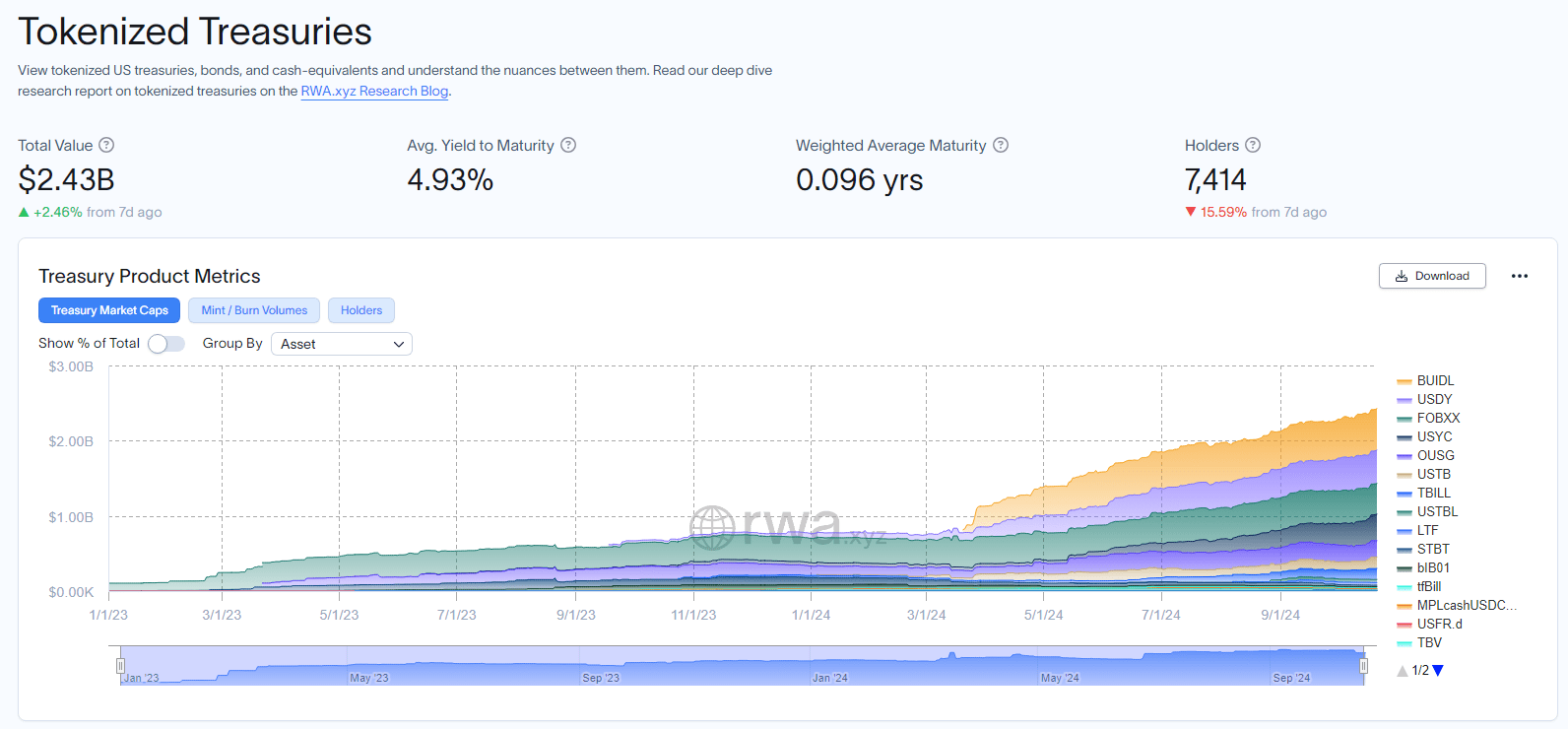
Task: Click the Download button
Action: point(1432,276)
